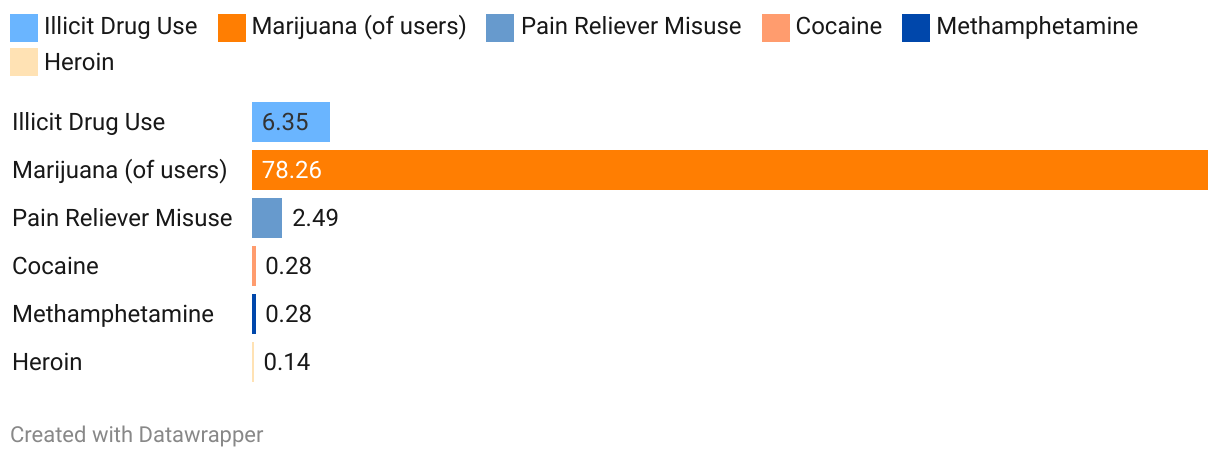Select the Pain Reliever Misuse bar
Screen dimensions: 1220x460
pyautogui.click(x=267, y=218)
